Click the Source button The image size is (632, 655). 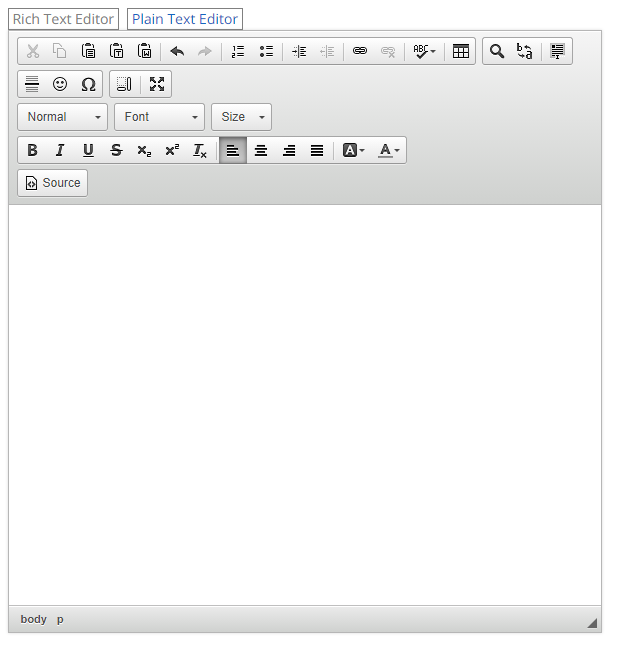tap(53, 183)
